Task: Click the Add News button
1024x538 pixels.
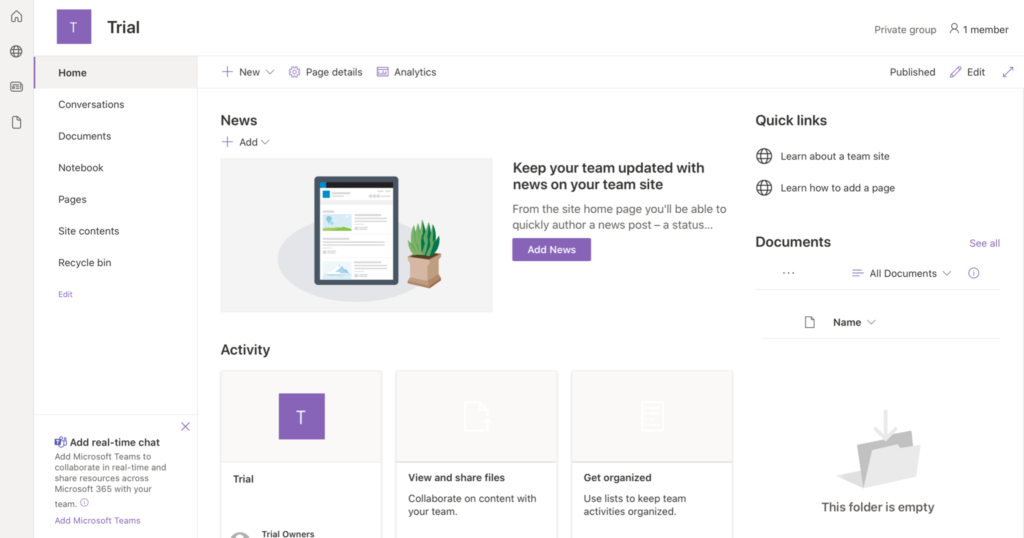Action: 551,249
